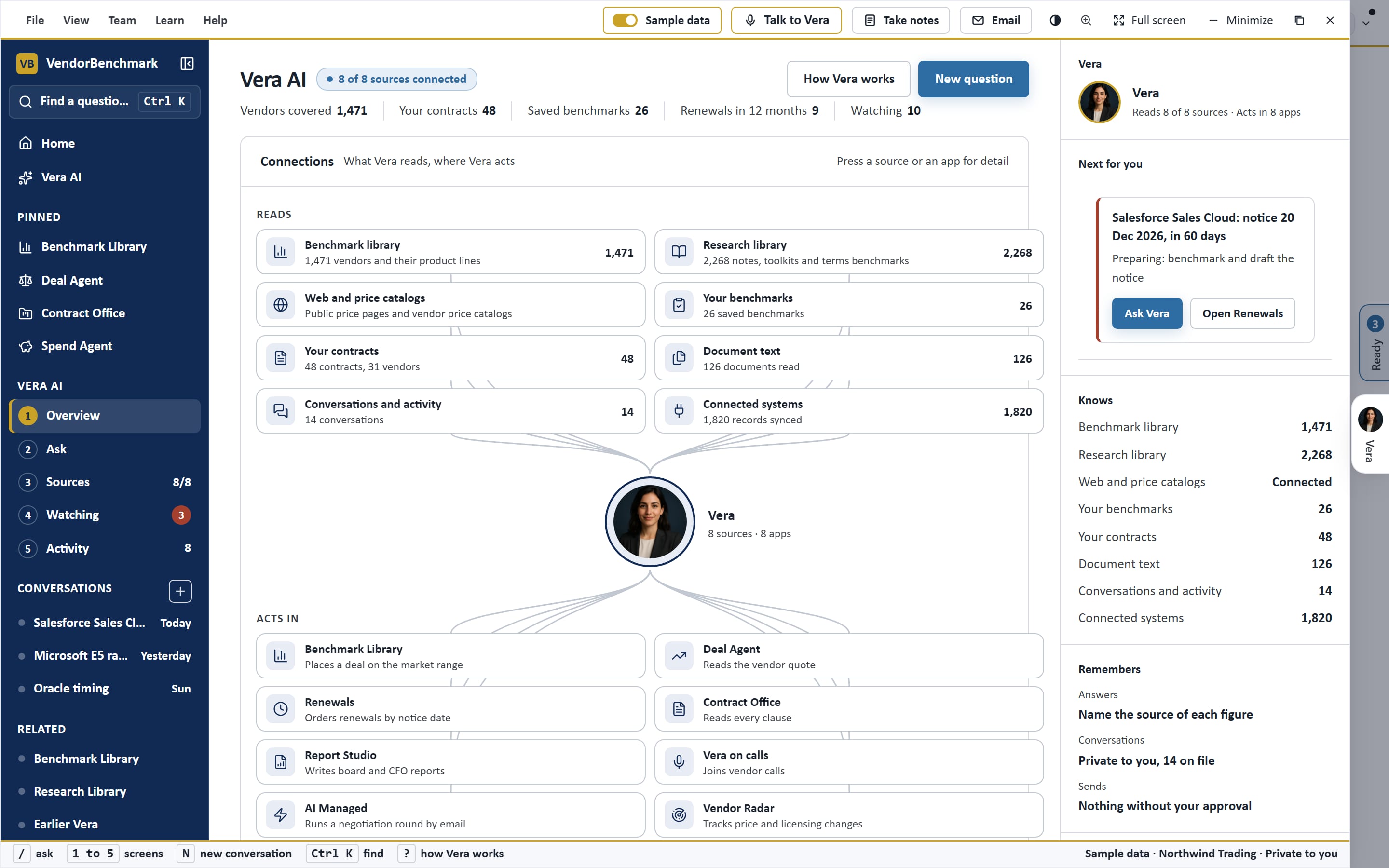The image size is (1389, 868).
Task: Select the Ask screen in sidebar
Action: [x=105, y=449]
